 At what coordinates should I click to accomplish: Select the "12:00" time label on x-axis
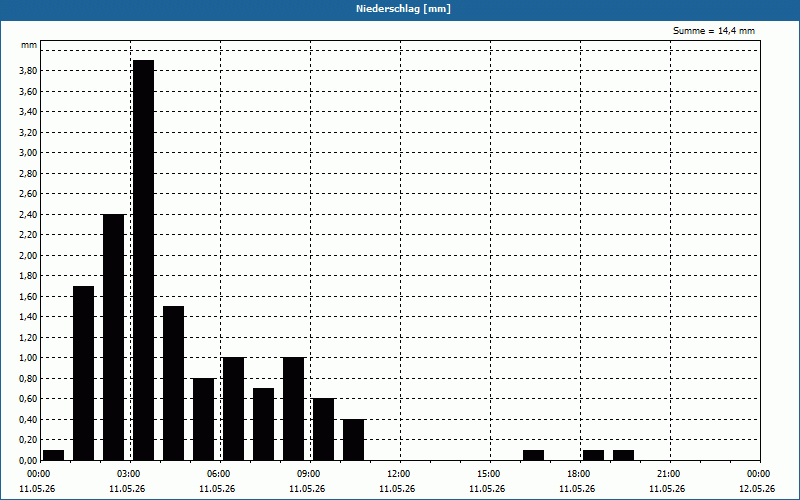[x=400, y=474]
